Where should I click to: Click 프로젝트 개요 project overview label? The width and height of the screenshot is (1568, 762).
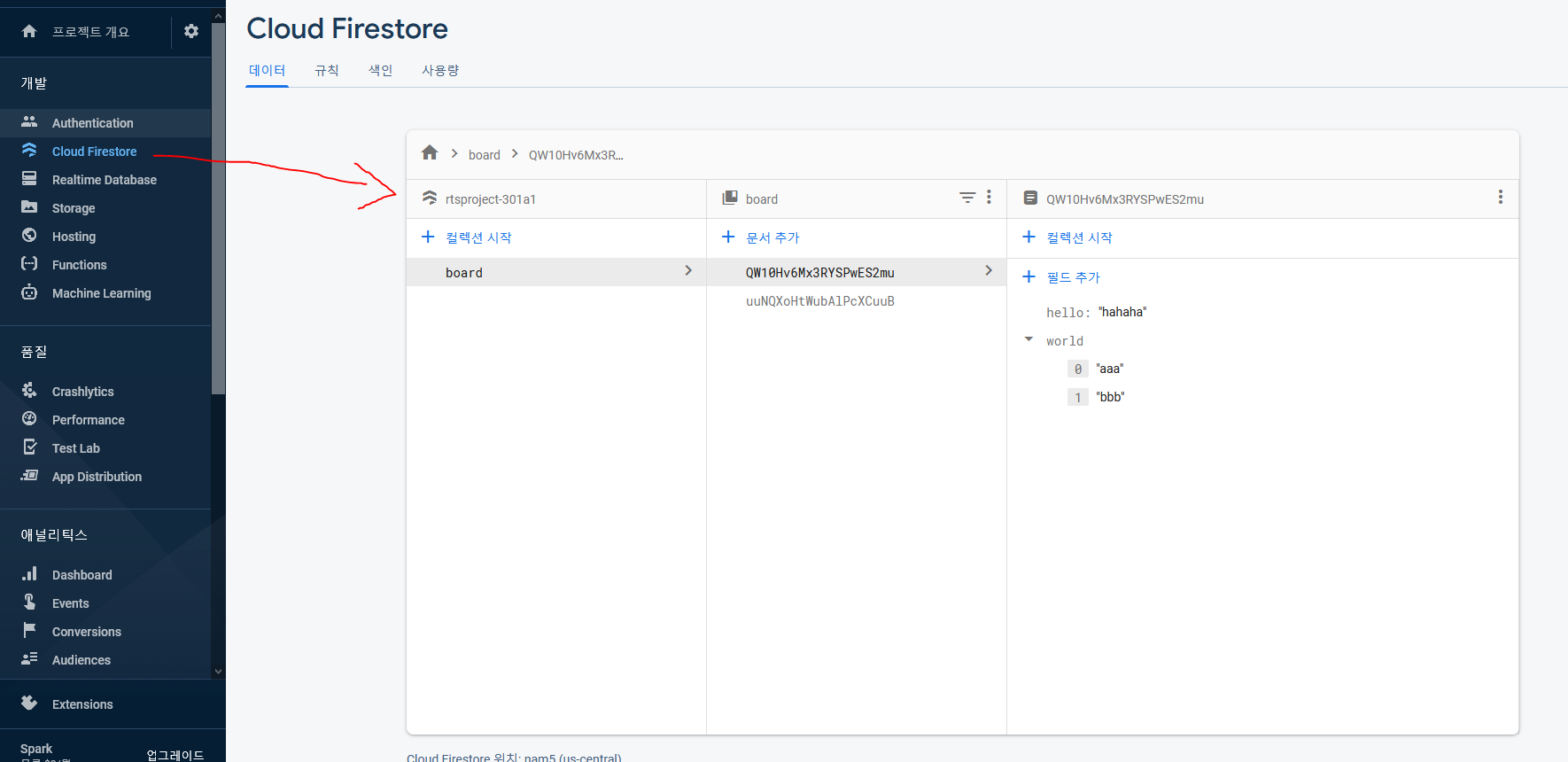[x=90, y=32]
